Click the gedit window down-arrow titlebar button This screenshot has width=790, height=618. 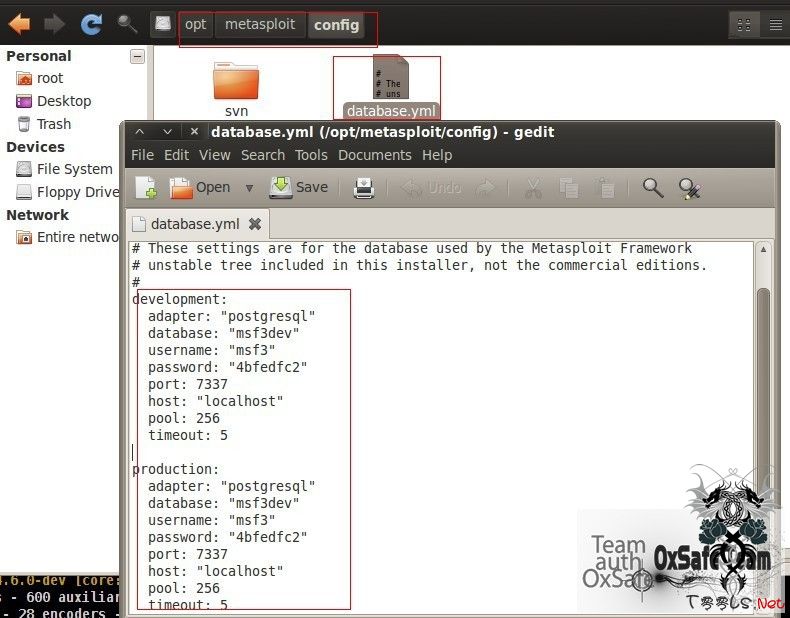(x=167, y=132)
